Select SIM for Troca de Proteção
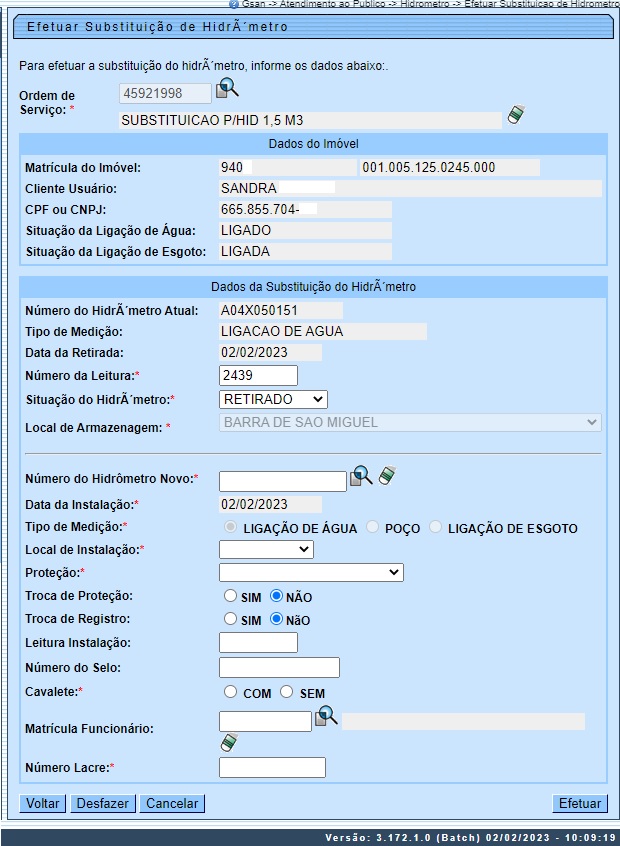Screen dimensions: 620x846 pos(231,596)
